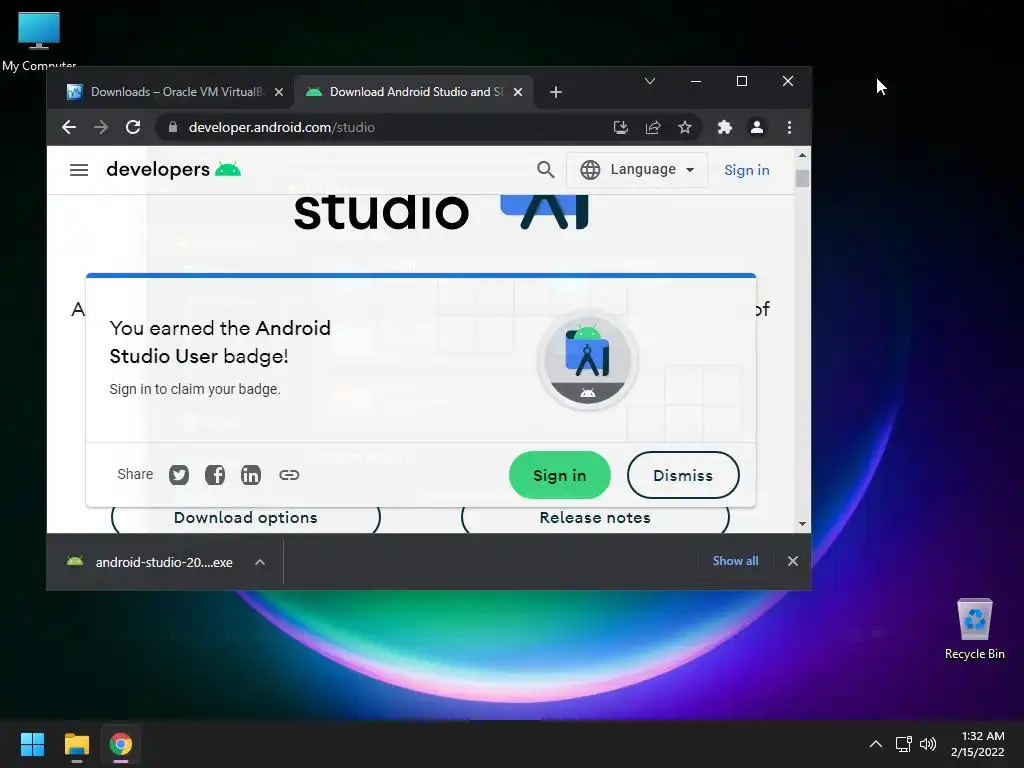This screenshot has height=768, width=1024.
Task: Click the browser forward arrow
Action: coord(101,127)
